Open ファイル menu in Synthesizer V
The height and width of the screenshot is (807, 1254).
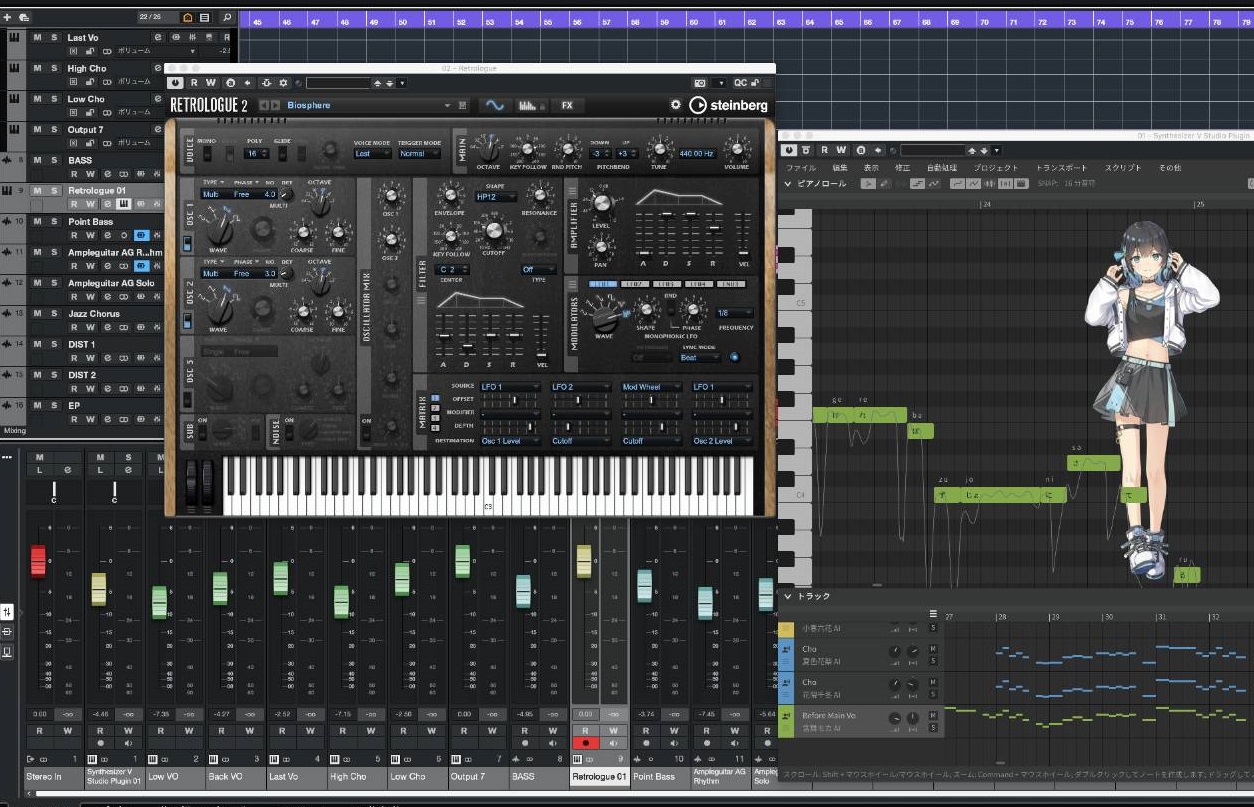pyautogui.click(x=801, y=168)
